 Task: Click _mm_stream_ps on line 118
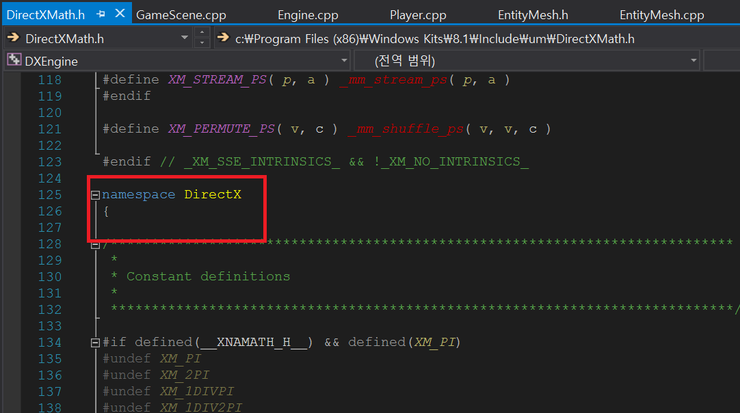click(394, 79)
